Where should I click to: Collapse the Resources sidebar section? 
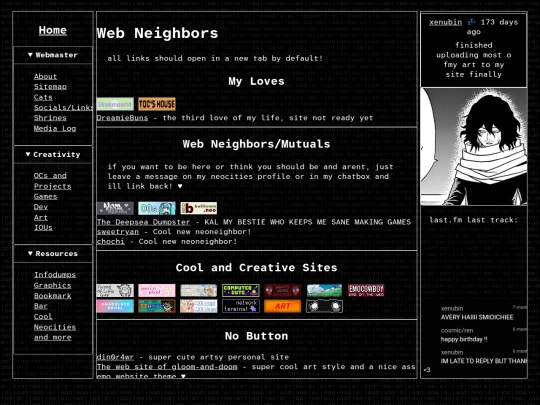click(x=53, y=253)
